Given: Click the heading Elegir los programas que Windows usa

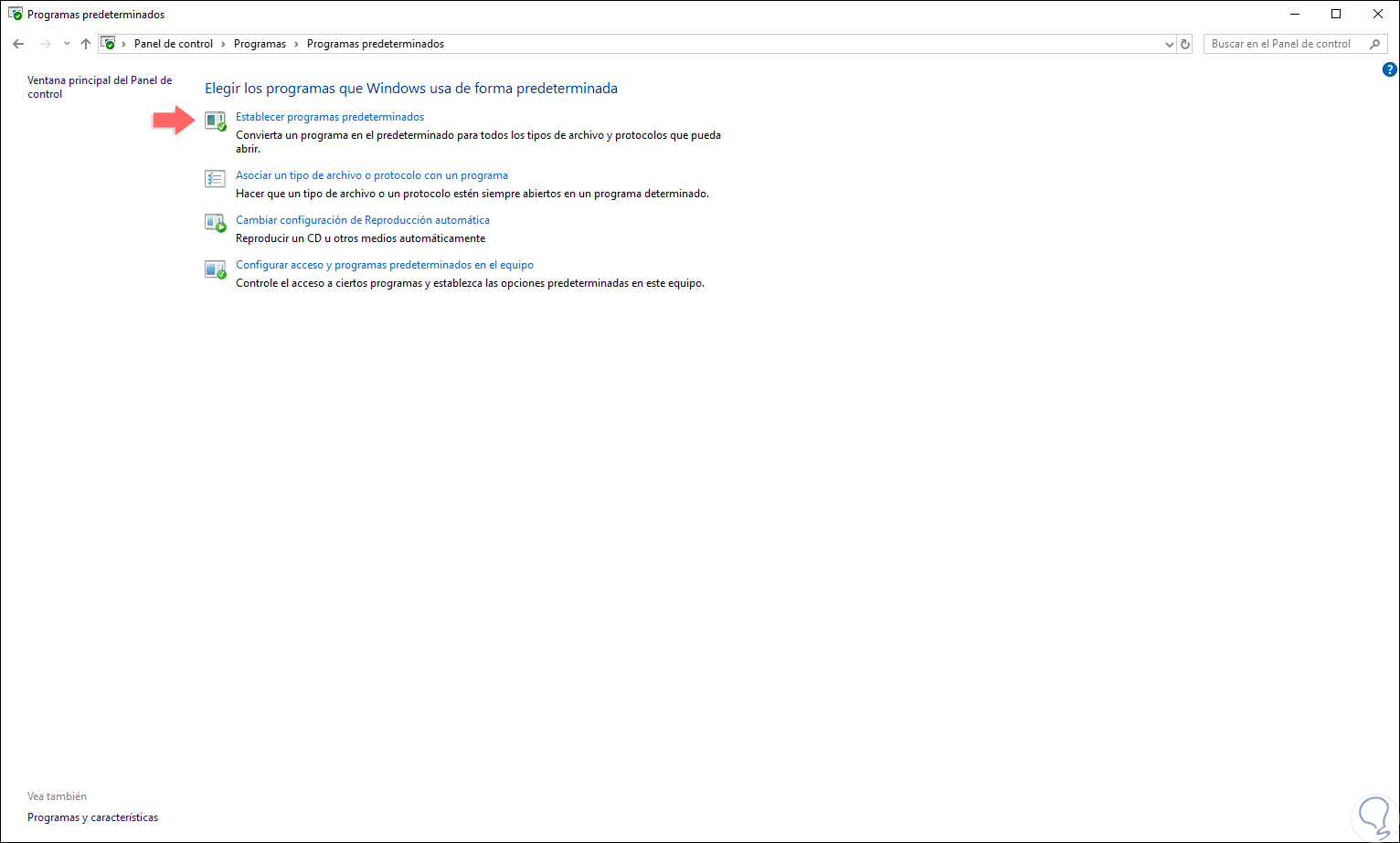Looking at the screenshot, I should click(x=411, y=89).
